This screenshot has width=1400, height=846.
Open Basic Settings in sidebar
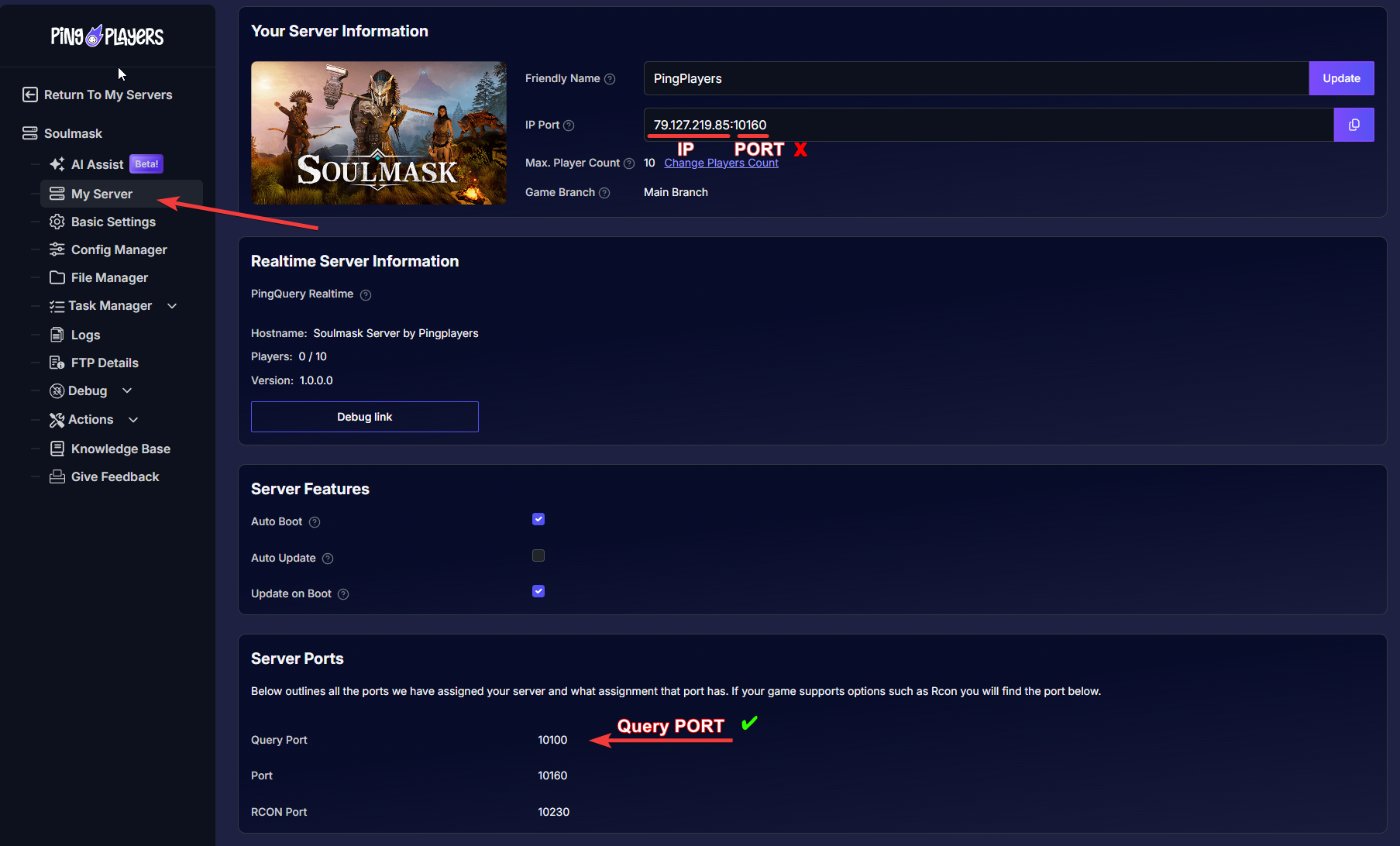pyautogui.click(x=113, y=222)
